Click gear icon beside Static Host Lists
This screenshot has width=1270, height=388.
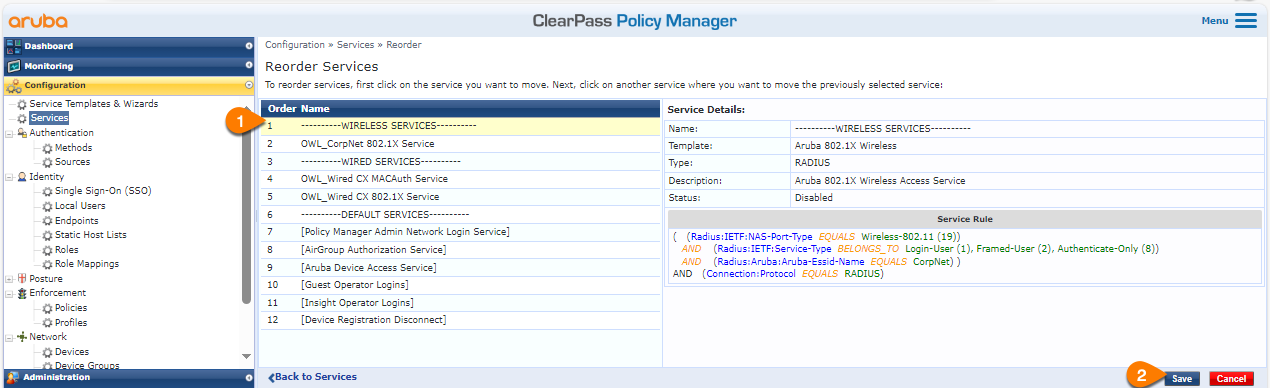47,235
